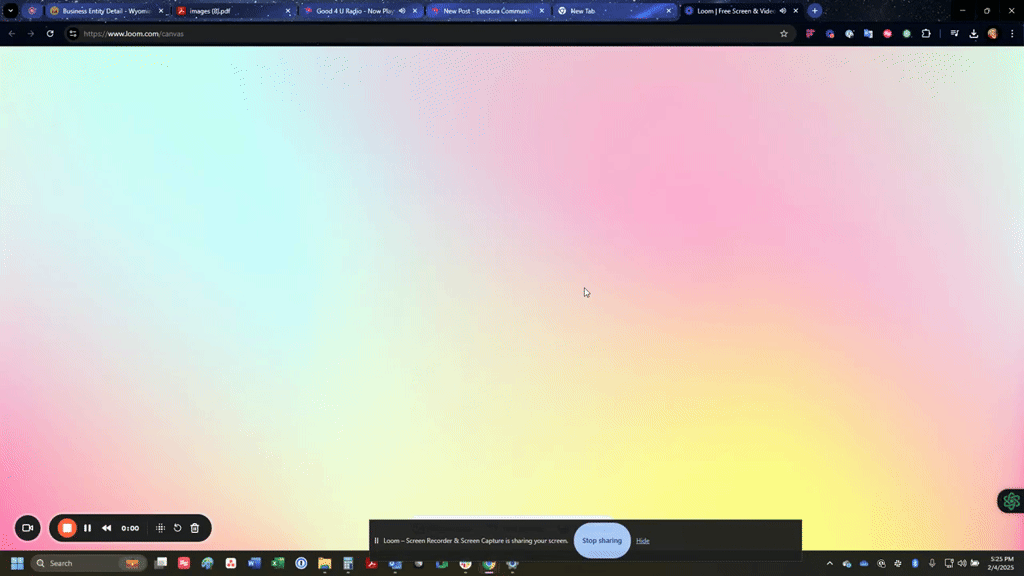Open Calculator from the taskbar
This screenshot has width=1024, height=576.
click(348, 563)
